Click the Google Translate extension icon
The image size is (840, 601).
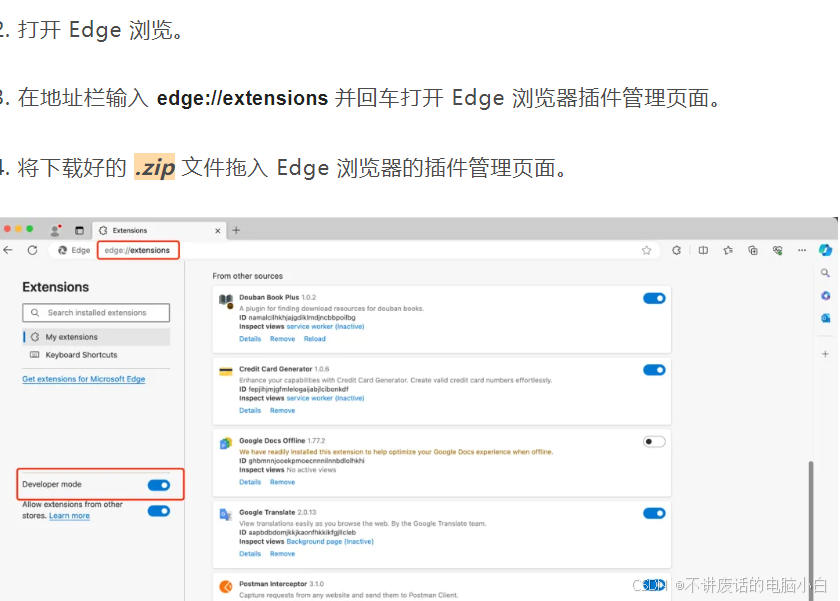226,515
